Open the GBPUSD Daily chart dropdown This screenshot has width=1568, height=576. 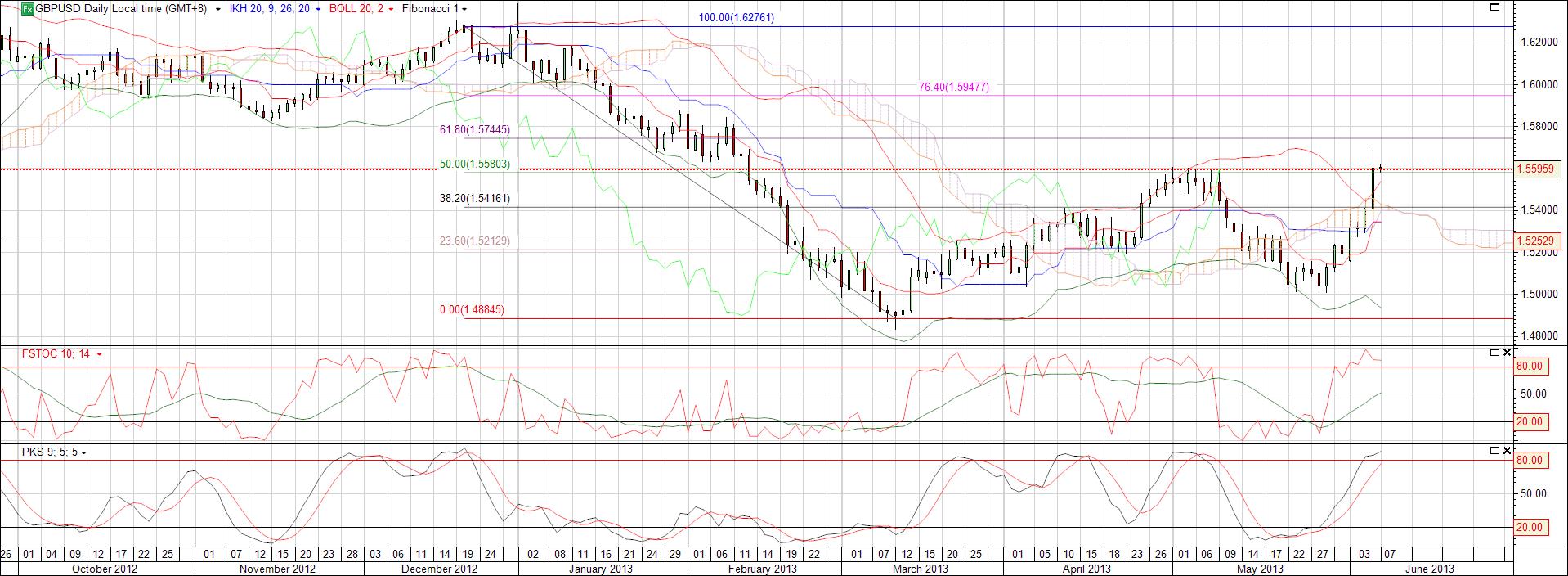[217, 9]
